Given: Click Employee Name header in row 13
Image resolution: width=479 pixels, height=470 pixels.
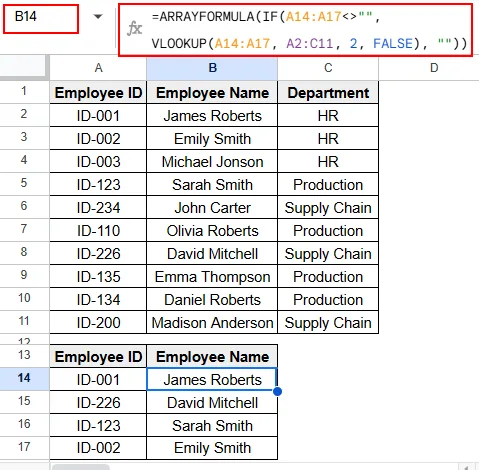Looking at the screenshot, I should coord(212,356).
